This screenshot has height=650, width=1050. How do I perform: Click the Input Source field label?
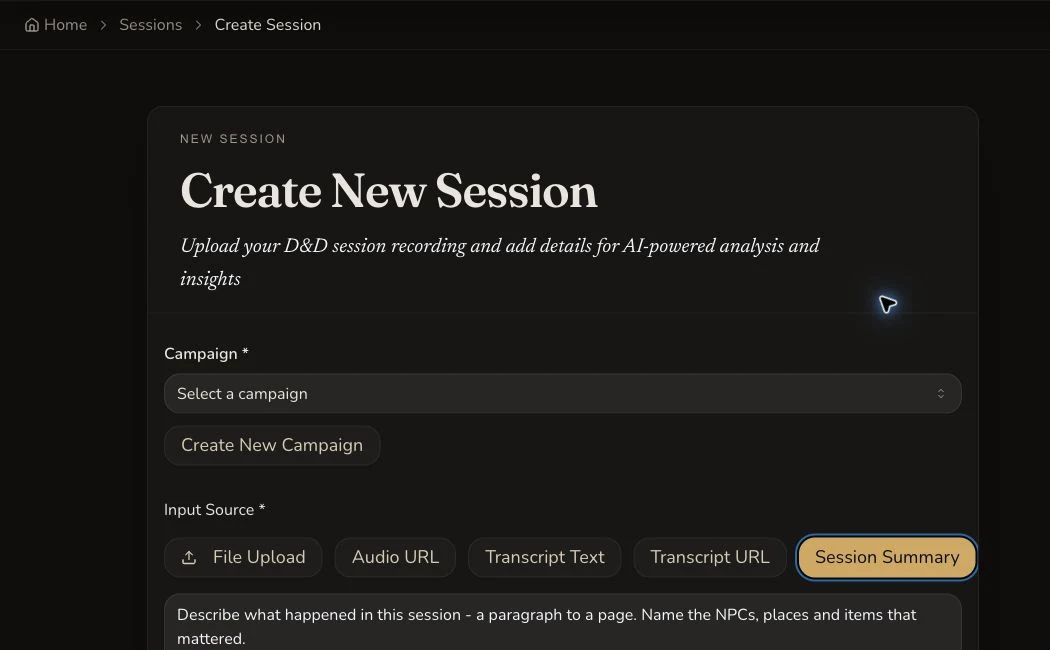coord(214,510)
